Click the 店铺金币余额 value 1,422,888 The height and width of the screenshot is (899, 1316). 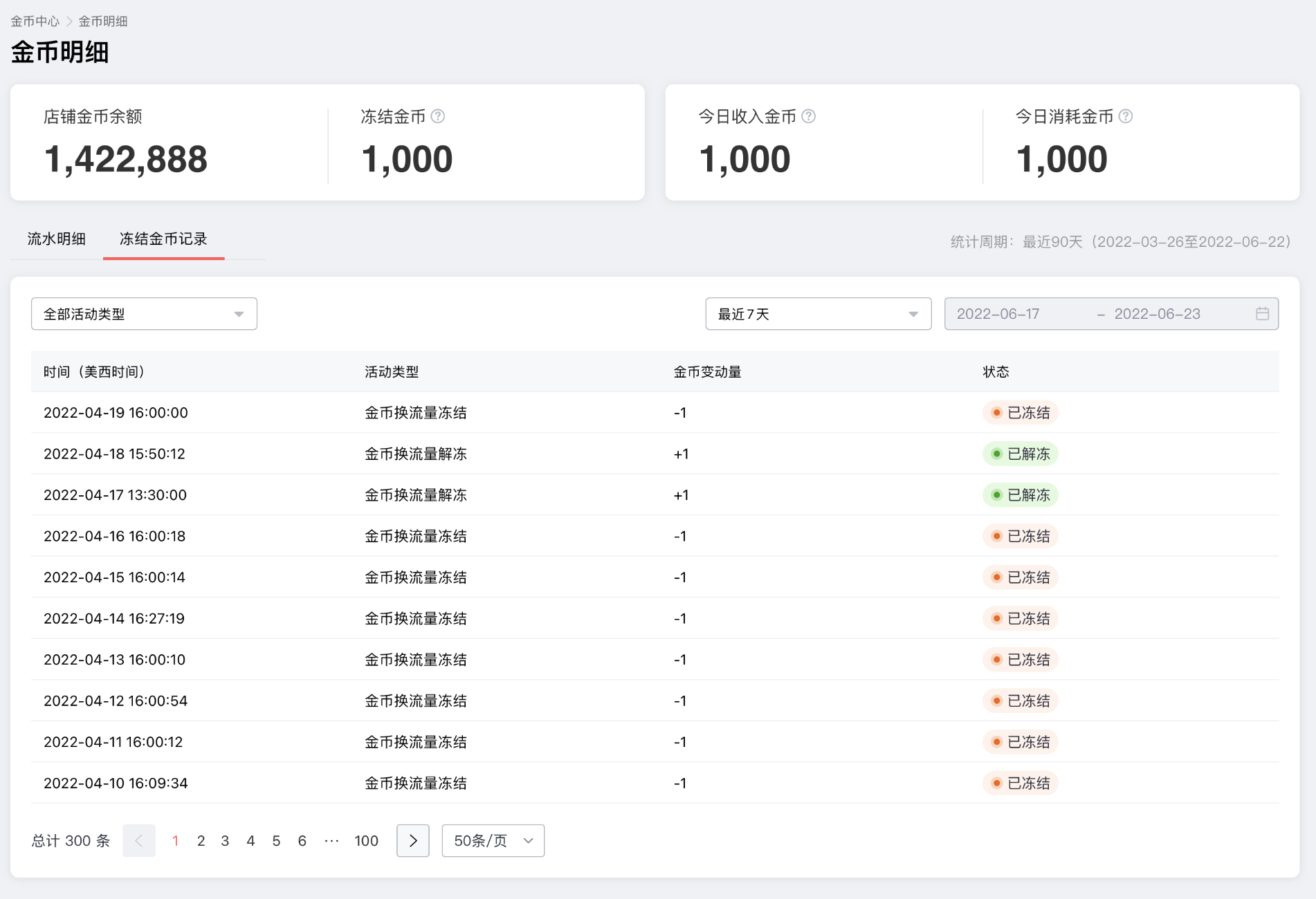(125, 160)
